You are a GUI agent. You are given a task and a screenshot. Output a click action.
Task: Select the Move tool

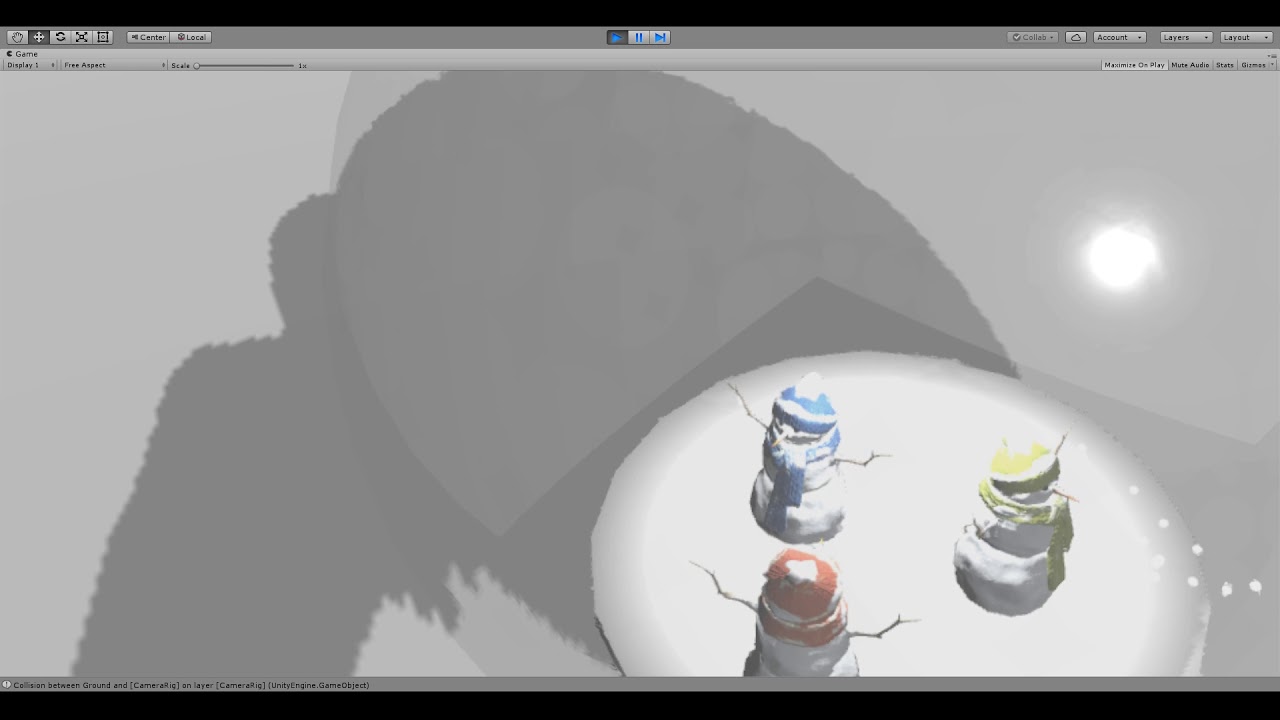(39, 37)
